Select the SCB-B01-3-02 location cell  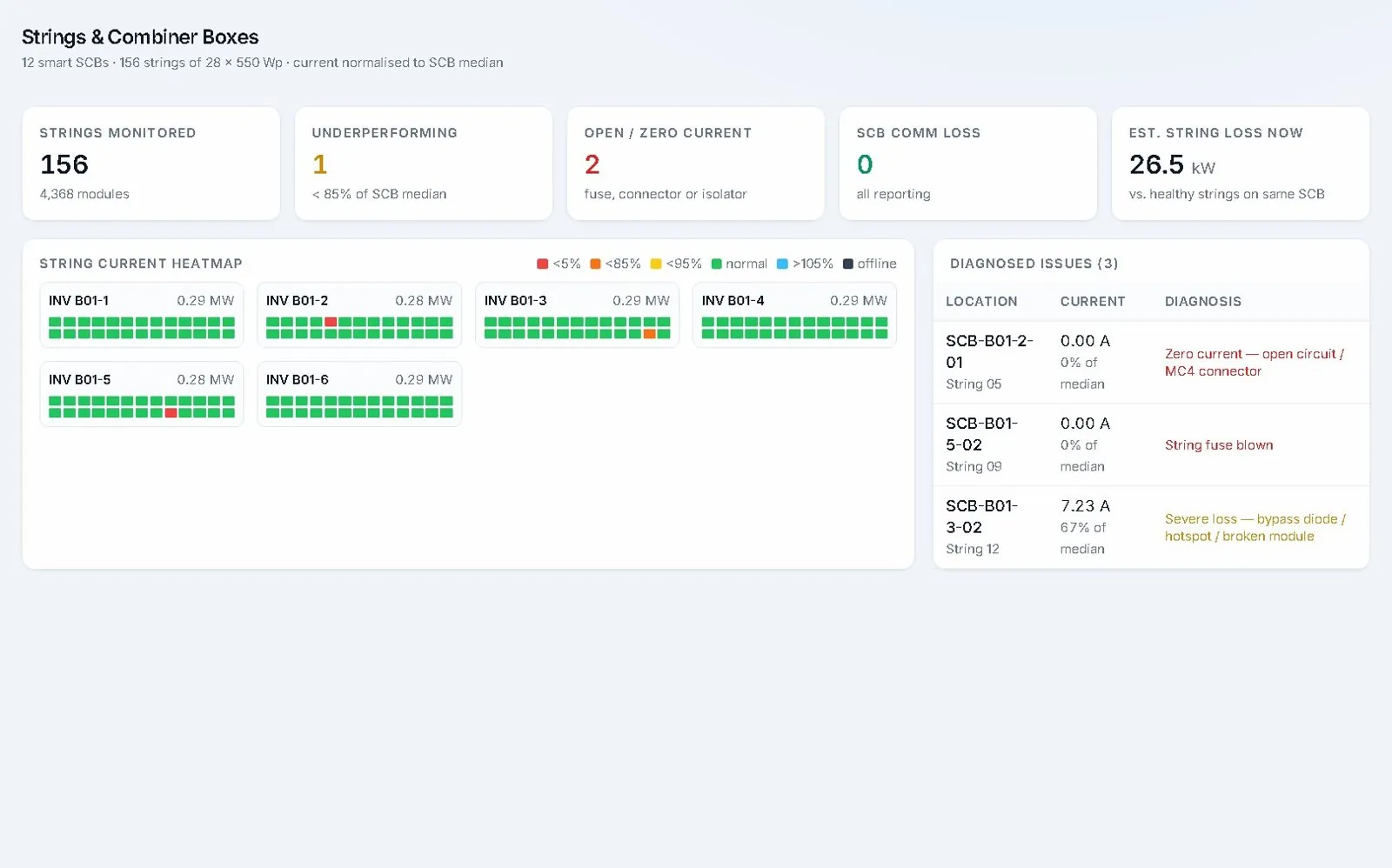[x=990, y=527]
